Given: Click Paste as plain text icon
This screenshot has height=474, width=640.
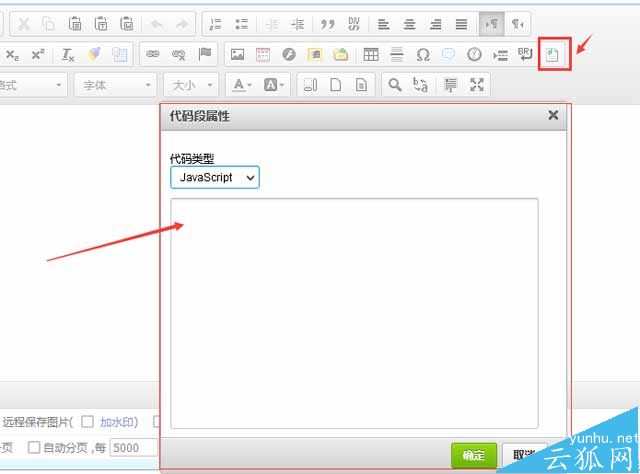Looking at the screenshot, I should point(101,24).
